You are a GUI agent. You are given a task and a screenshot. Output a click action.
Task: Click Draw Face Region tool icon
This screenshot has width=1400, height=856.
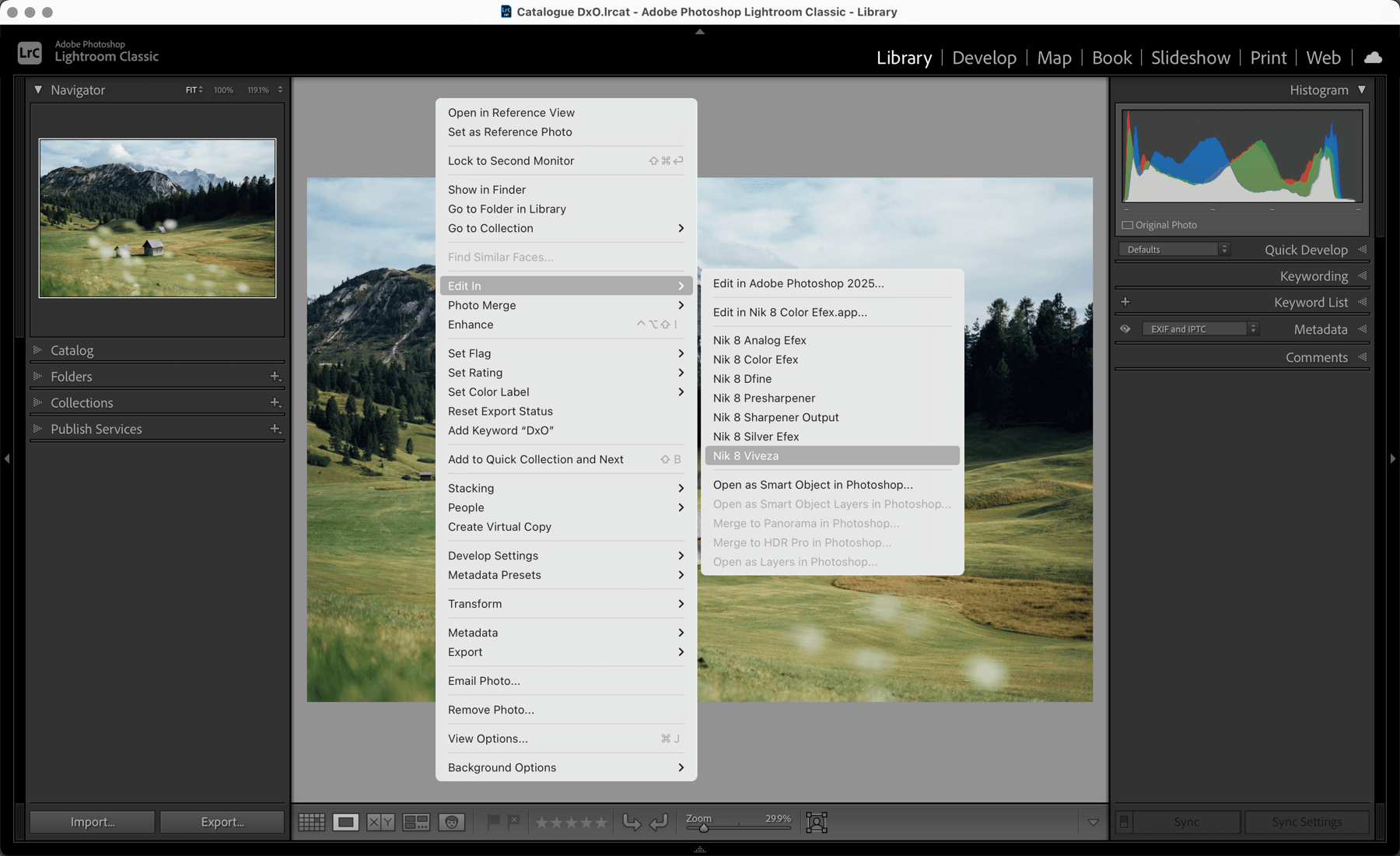point(817,822)
